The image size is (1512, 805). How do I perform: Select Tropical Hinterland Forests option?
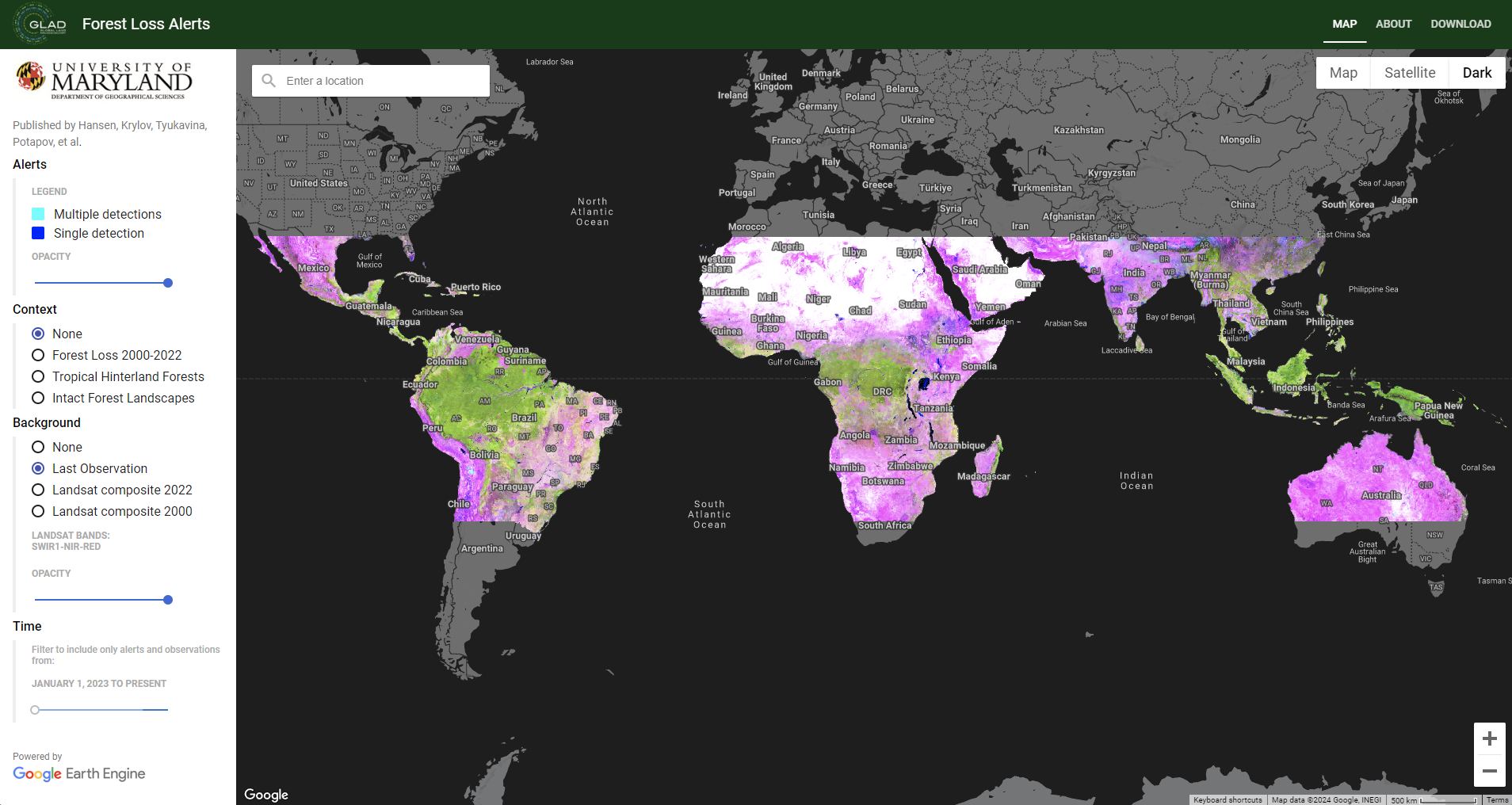[x=38, y=376]
